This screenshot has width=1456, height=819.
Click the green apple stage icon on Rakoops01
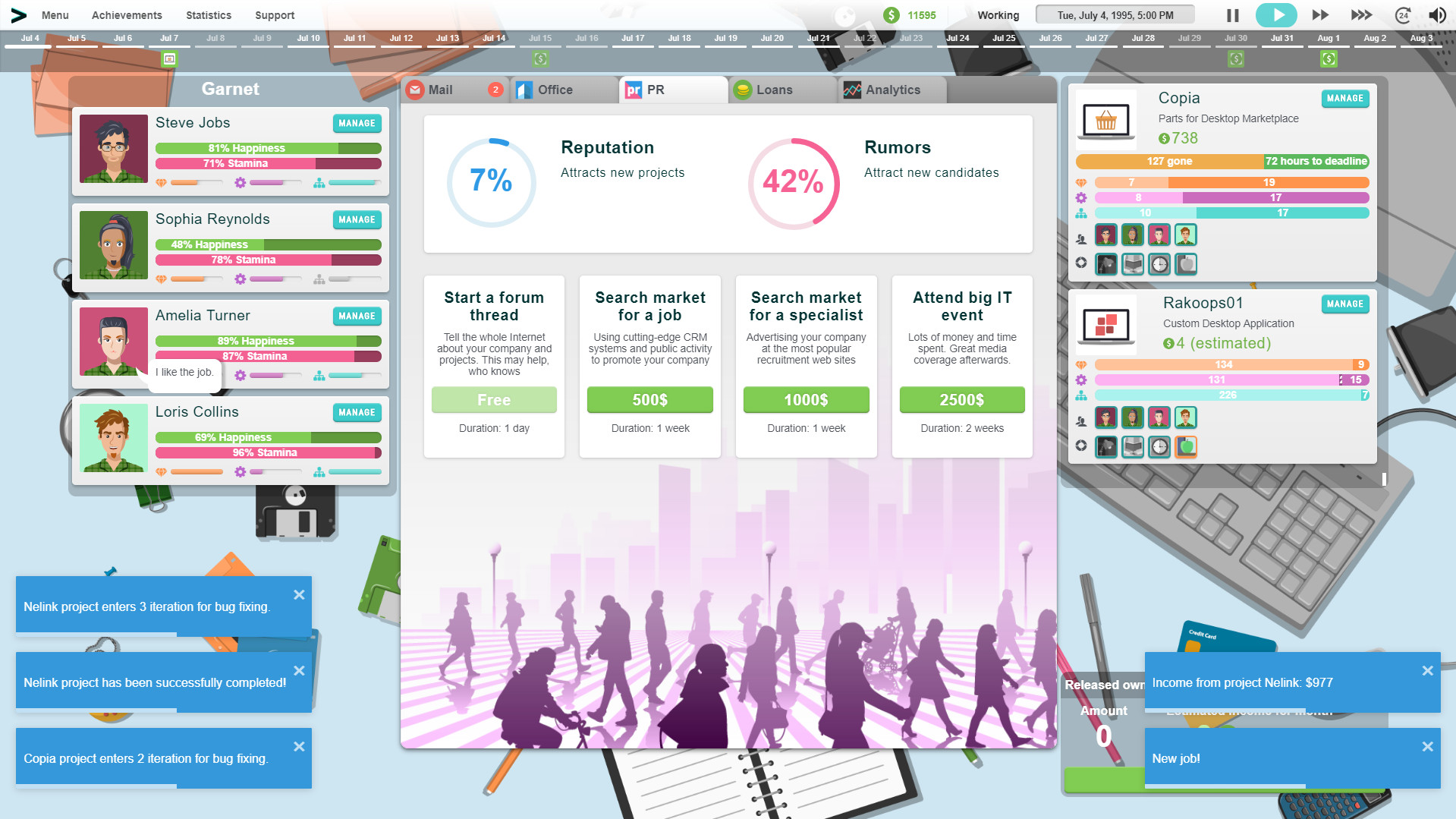pyautogui.click(x=1186, y=447)
